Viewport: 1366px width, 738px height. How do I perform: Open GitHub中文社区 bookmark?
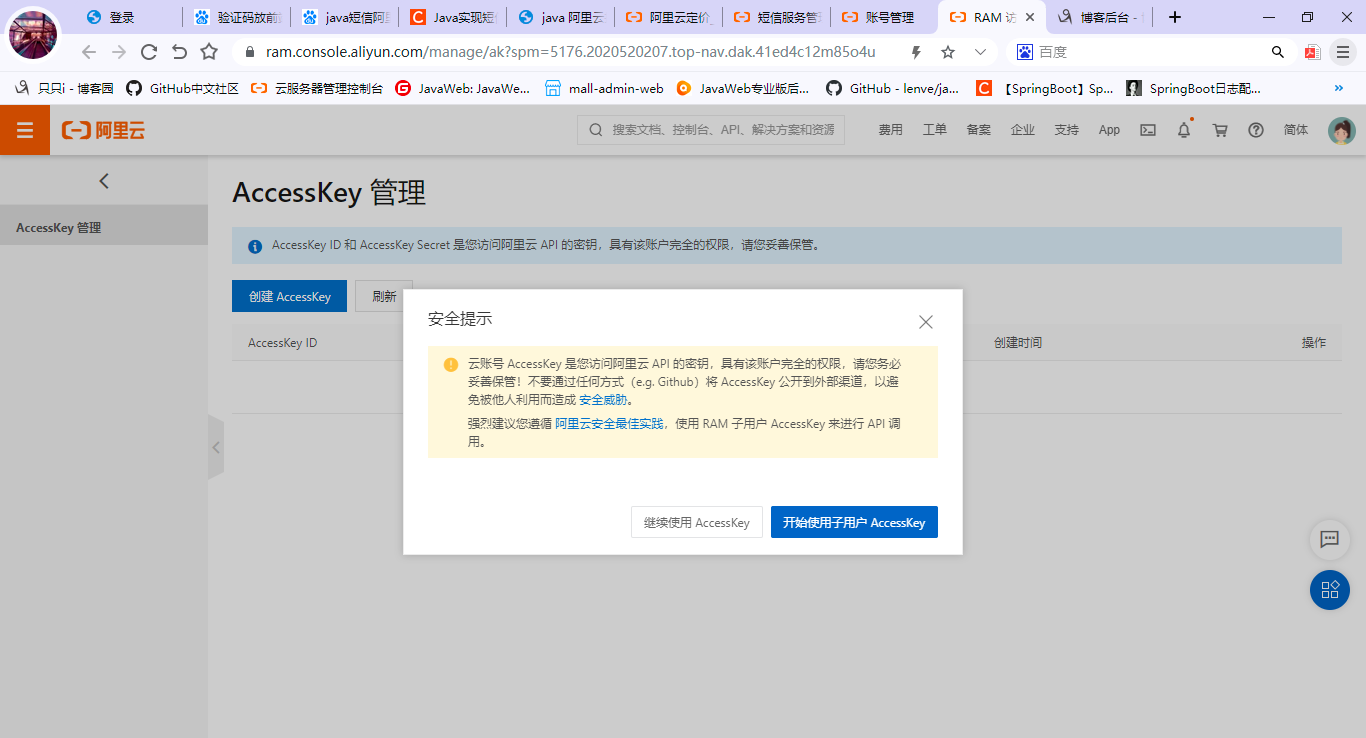(183, 88)
